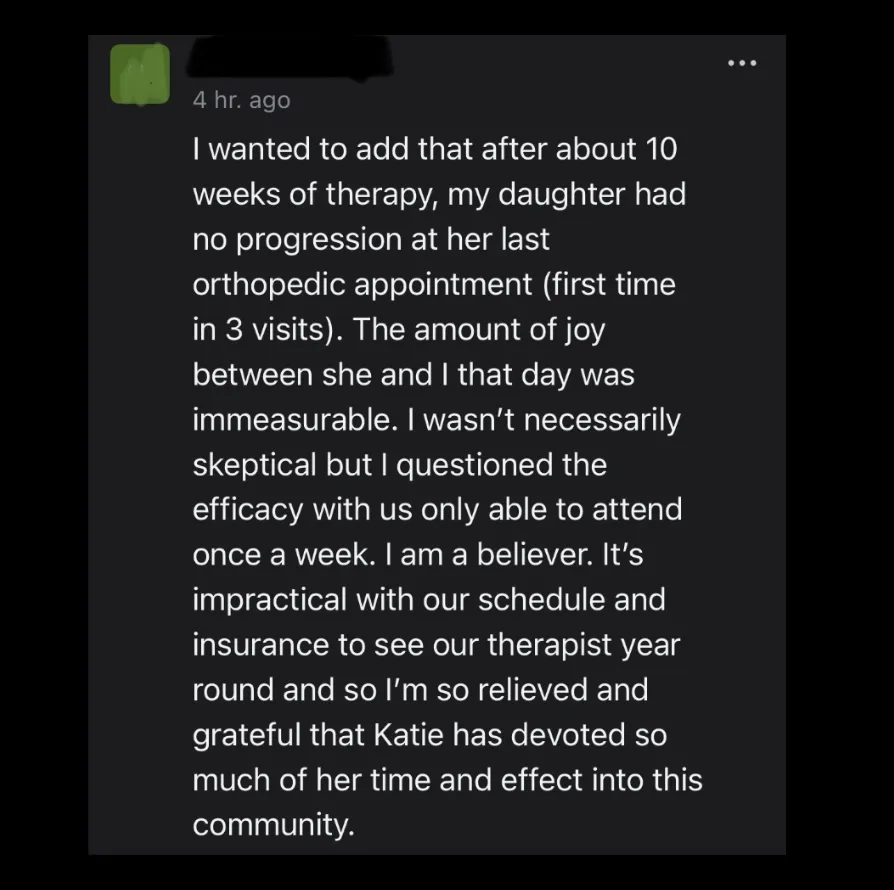Click the "4 hr. ago" timestamp
The height and width of the screenshot is (890, 894).
(x=242, y=100)
